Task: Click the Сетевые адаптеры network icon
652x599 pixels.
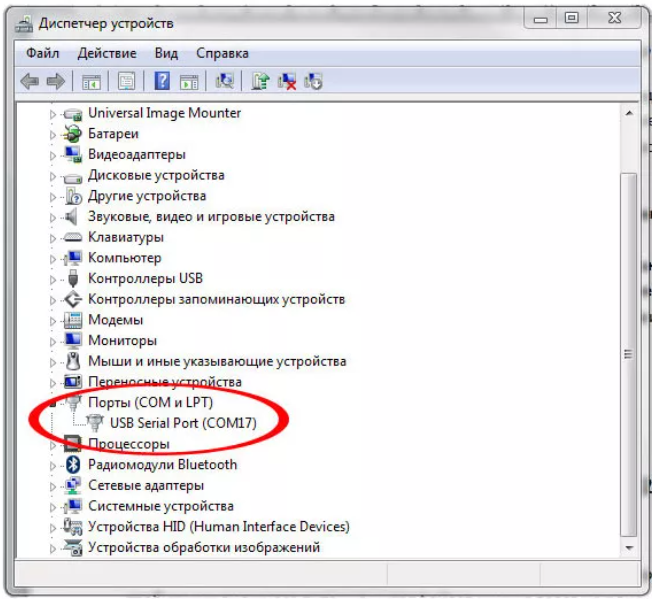Action: (73, 485)
